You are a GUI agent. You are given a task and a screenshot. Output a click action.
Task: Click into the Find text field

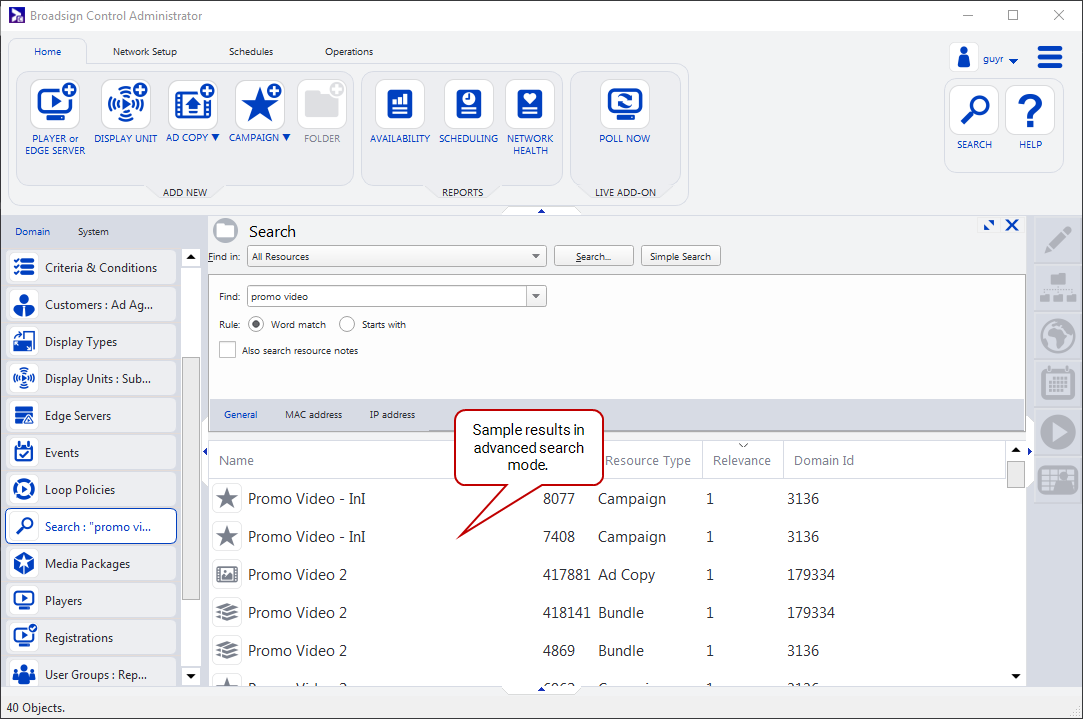click(x=387, y=296)
